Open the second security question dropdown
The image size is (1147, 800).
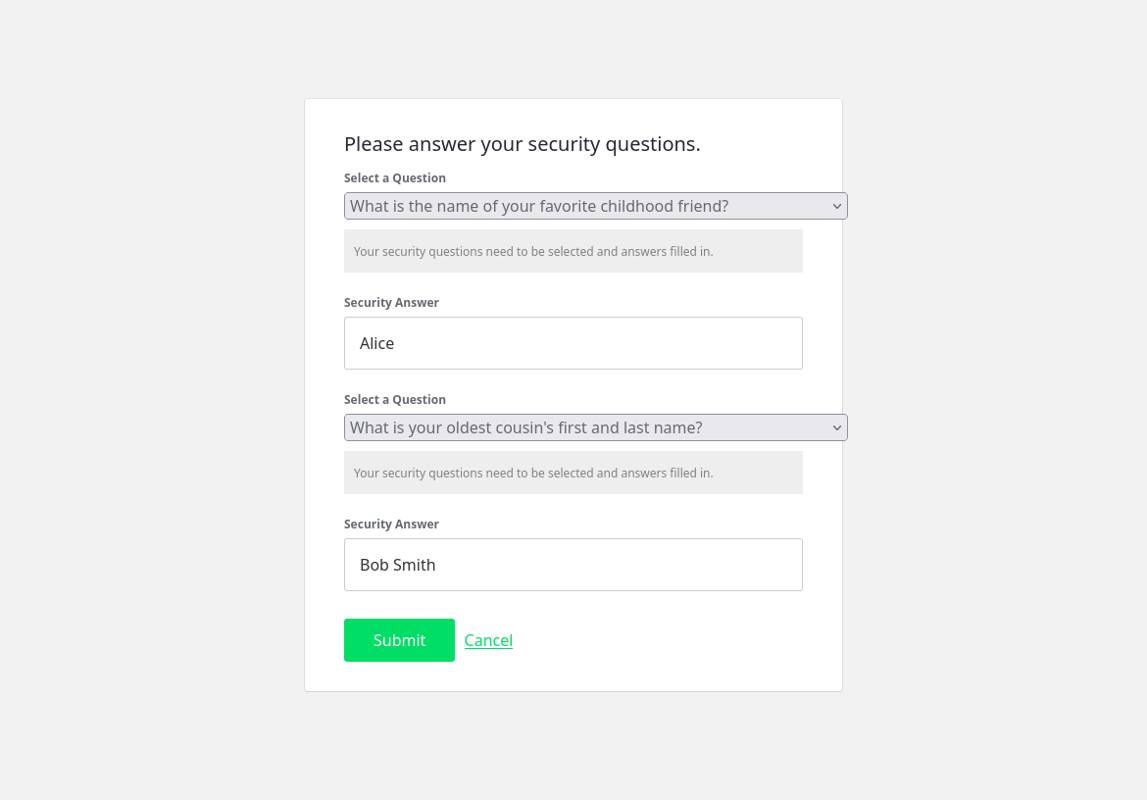(x=595, y=427)
